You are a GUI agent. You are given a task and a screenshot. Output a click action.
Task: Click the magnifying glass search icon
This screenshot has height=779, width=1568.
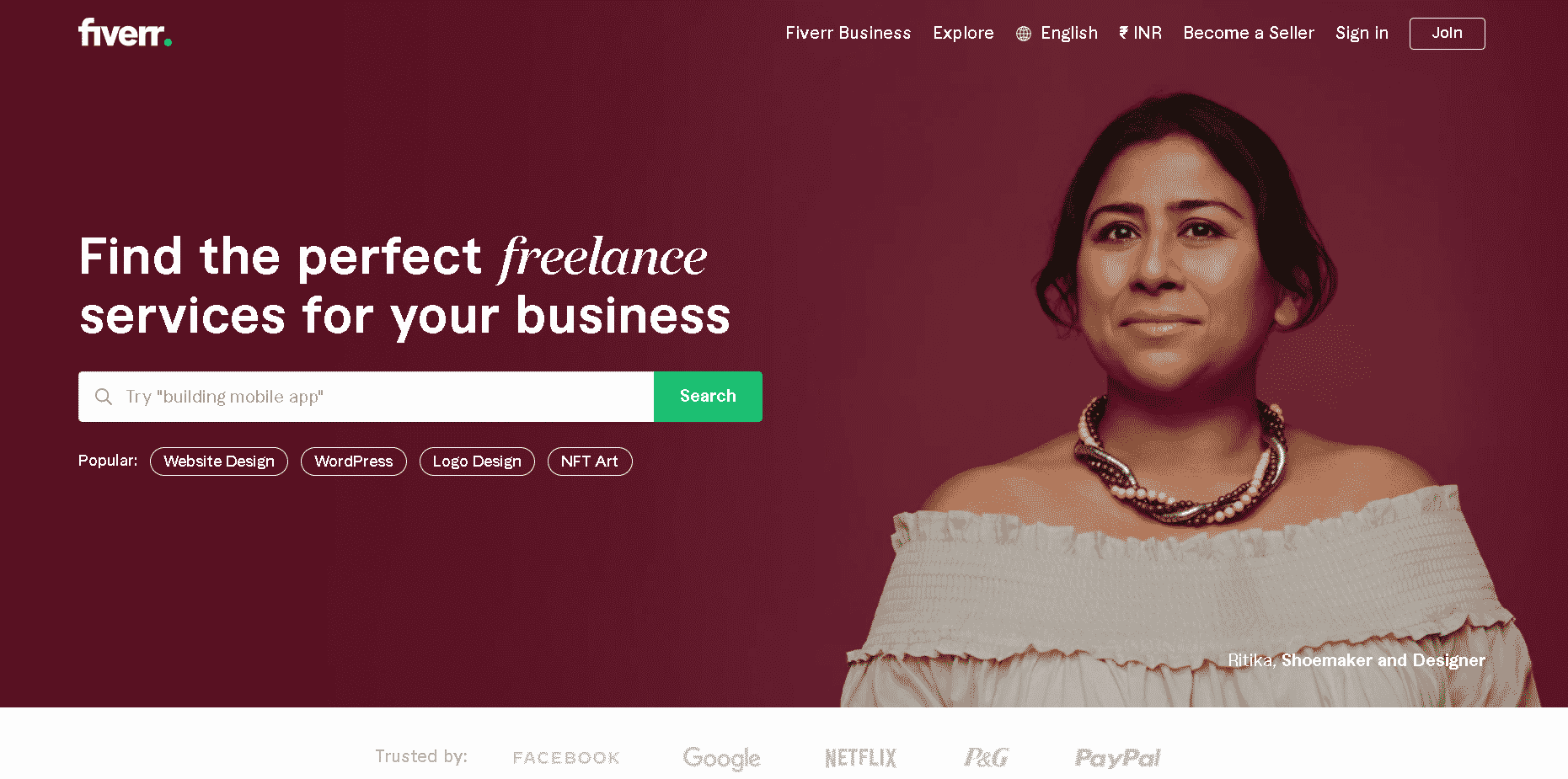104,397
